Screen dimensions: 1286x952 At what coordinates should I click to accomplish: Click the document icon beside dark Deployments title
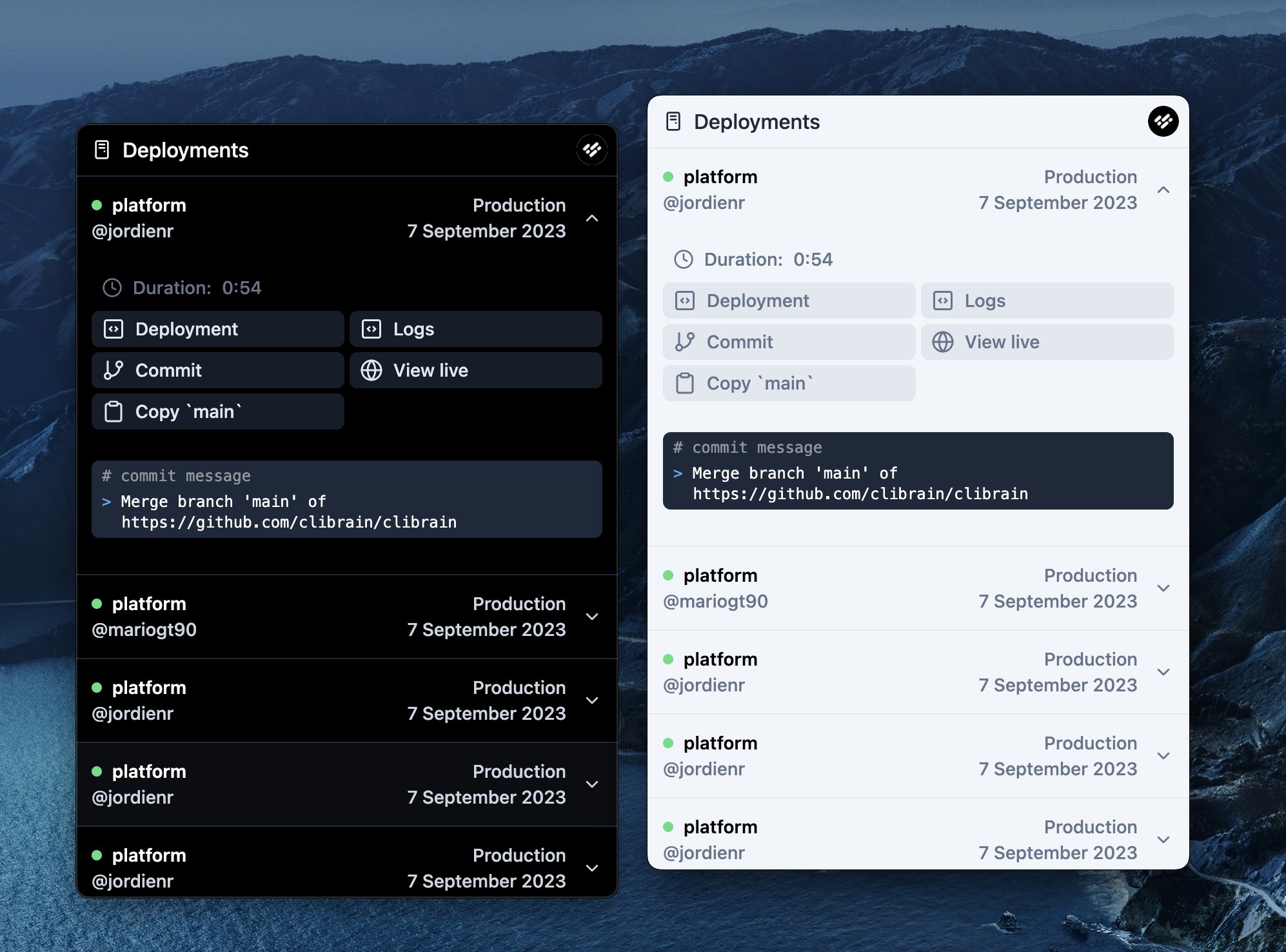[x=102, y=150]
